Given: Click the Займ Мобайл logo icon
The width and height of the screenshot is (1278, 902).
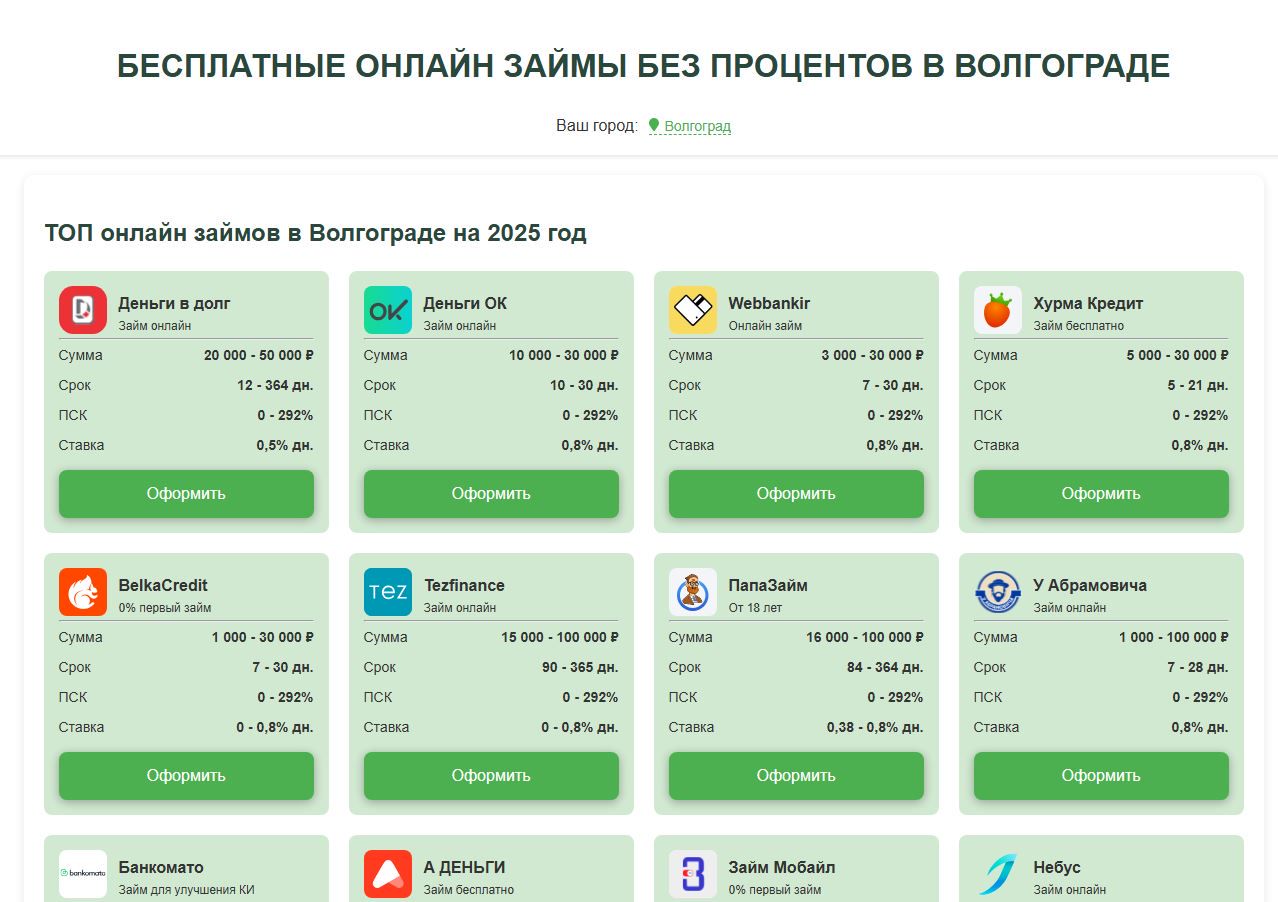Looking at the screenshot, I should [x=692, y=874].
